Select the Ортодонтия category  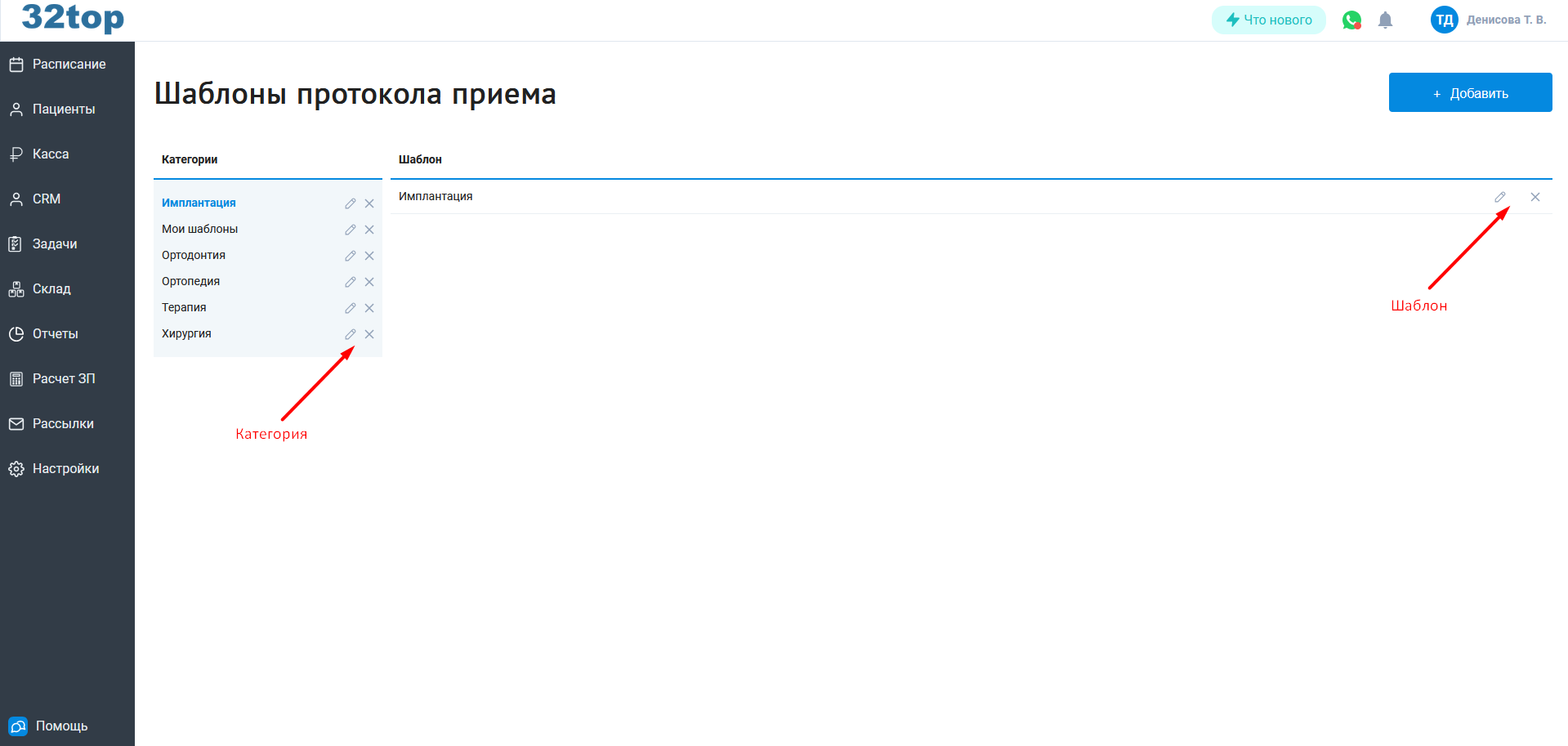click(x=193, y=255)
